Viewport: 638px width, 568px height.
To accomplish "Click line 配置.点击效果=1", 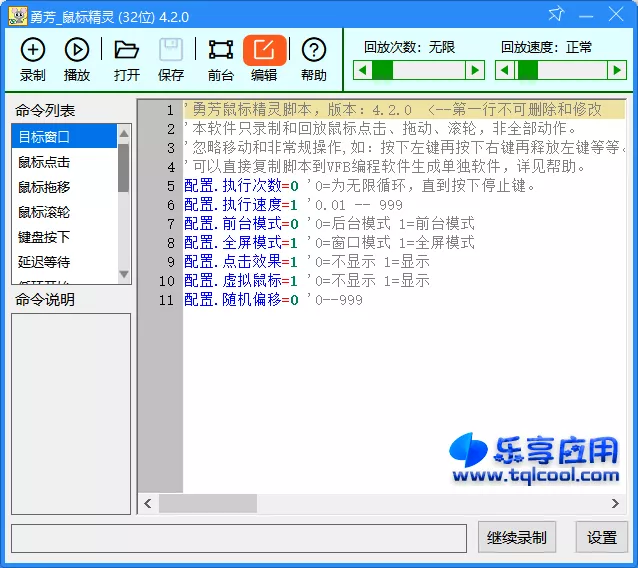I will click(x=241, y=262).
